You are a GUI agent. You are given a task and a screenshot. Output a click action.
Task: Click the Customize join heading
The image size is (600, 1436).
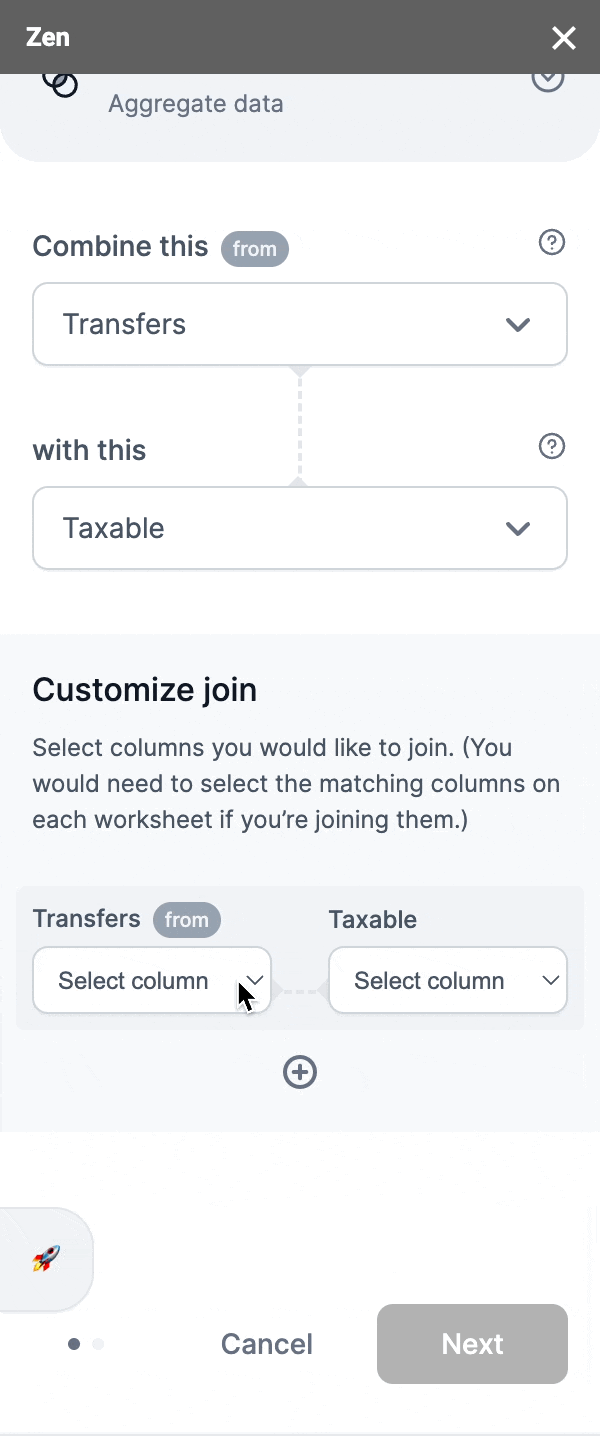tap(145, 690)
